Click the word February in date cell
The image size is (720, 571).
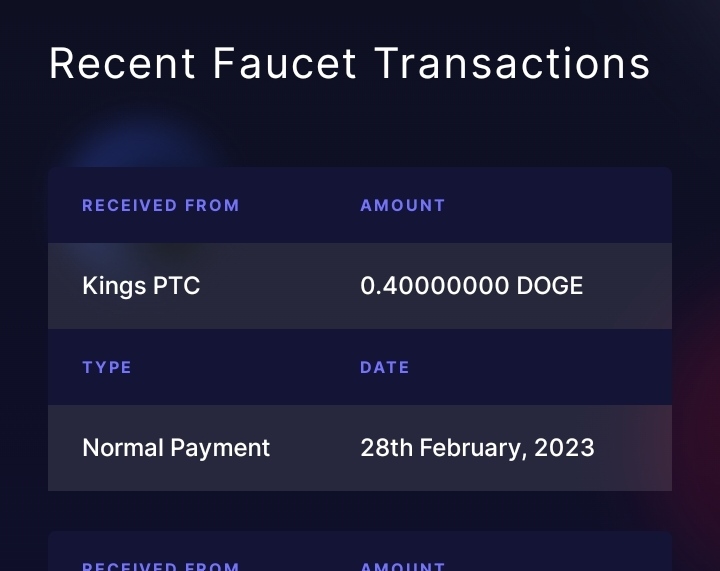[x=473, y=448]
